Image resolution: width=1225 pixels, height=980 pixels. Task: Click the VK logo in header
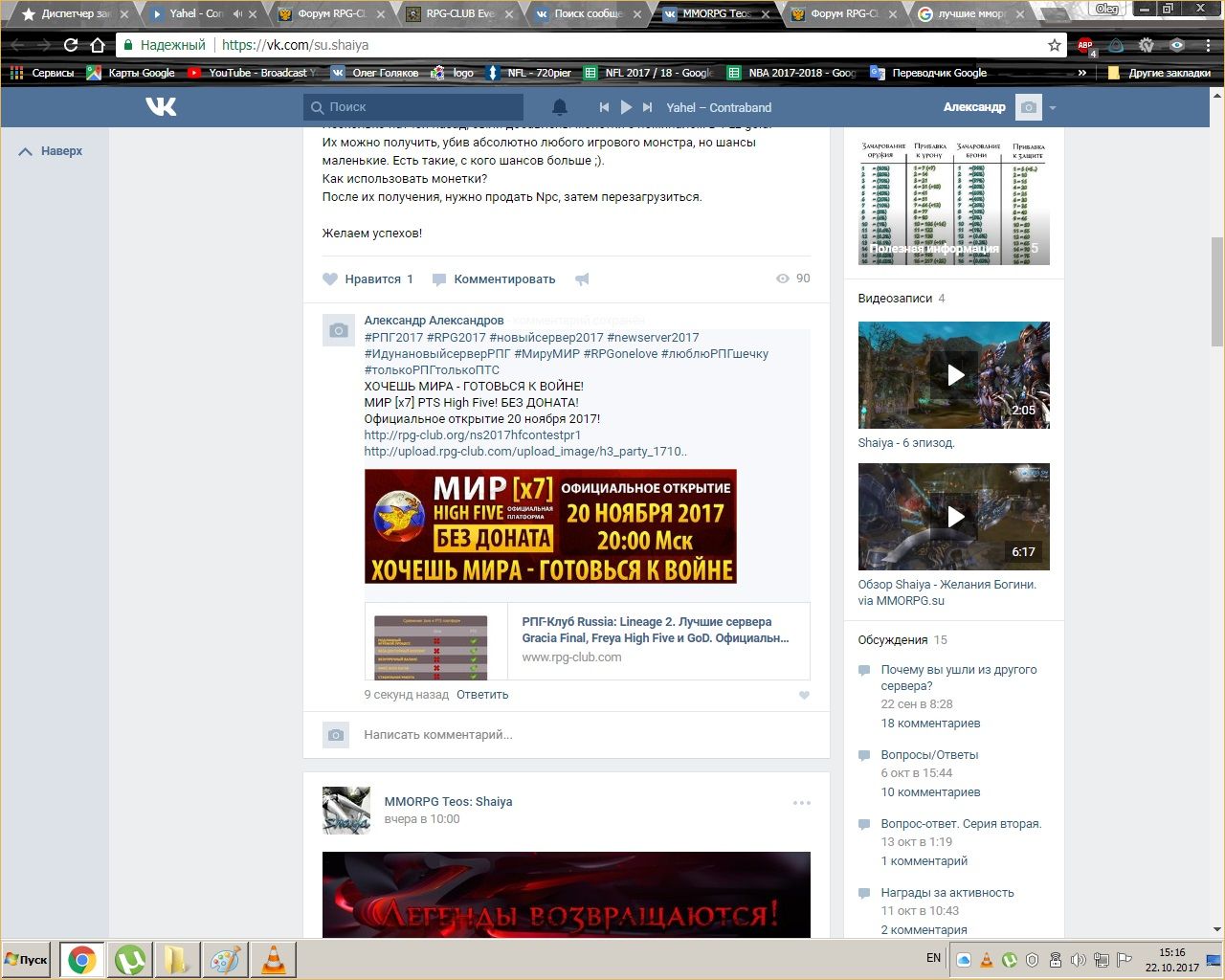161,107
